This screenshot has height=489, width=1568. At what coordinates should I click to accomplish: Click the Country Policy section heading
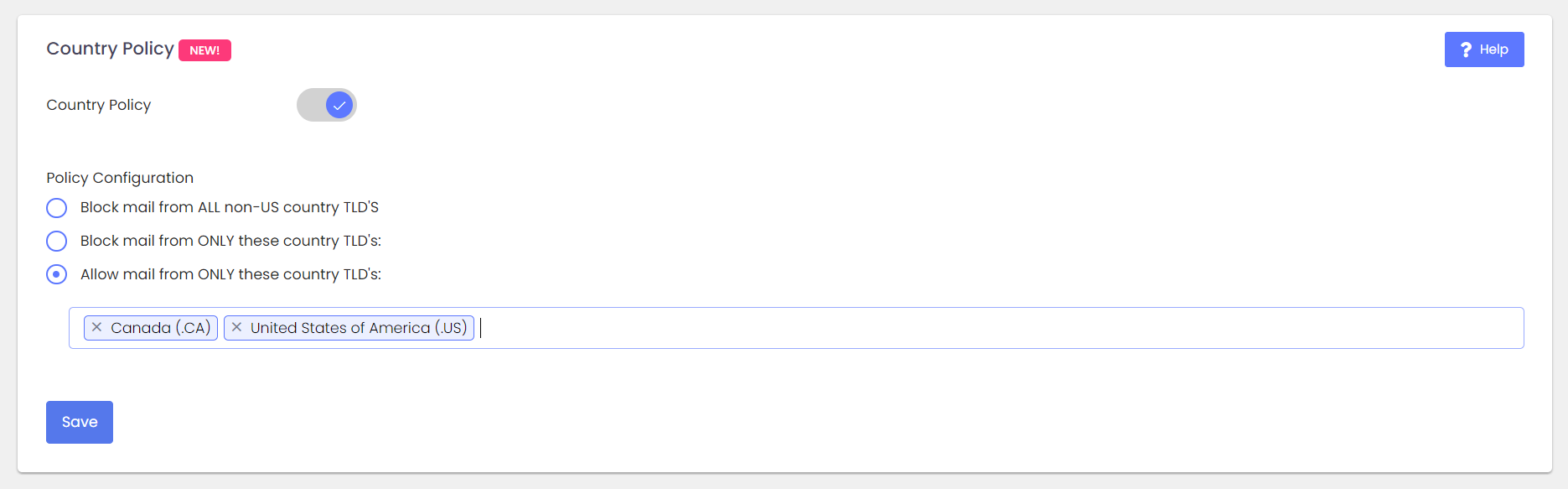click(x=110, y=49)
